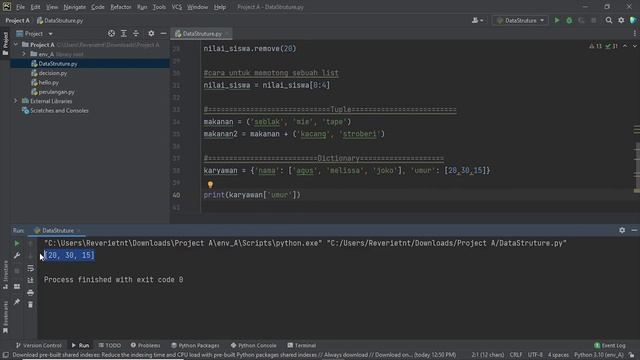Expand the env_A folder
The height and width of the screenshot is (360, 640).
click(24, 54)
